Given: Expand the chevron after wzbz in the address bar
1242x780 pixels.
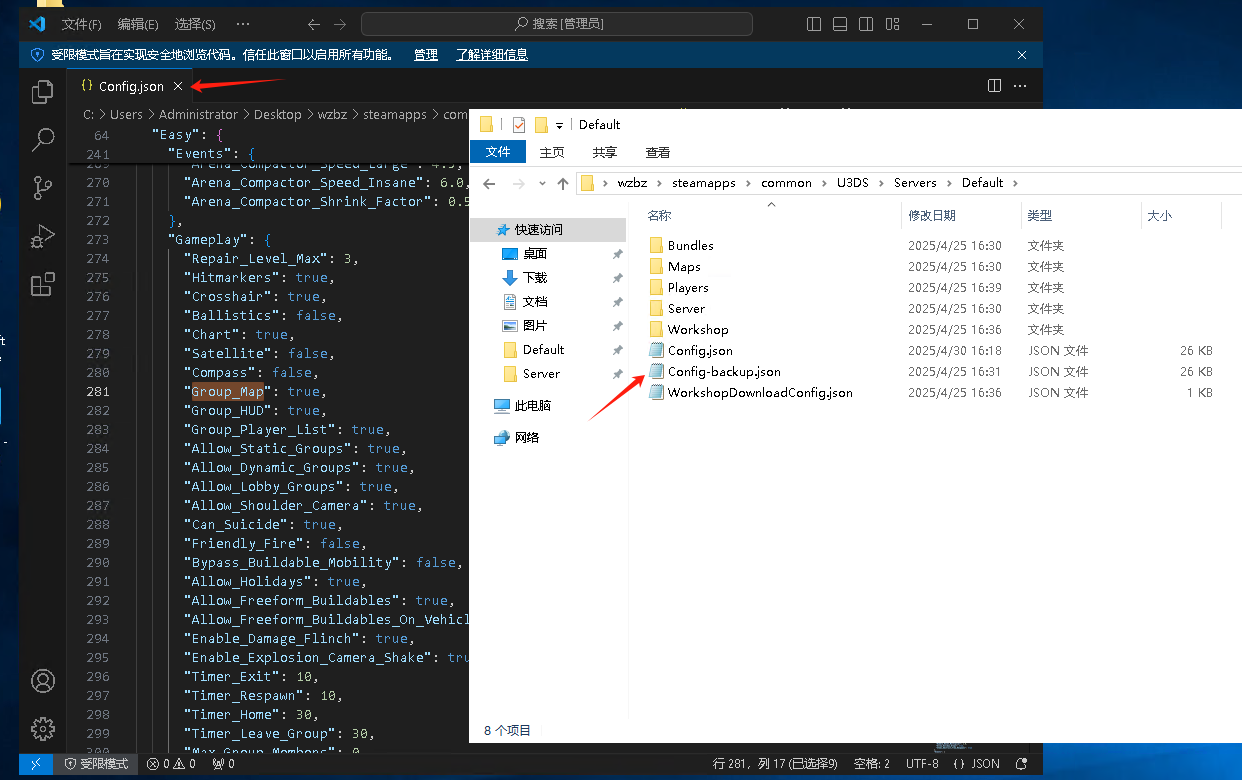Looking at the screenshot, I should click(662, 183).
